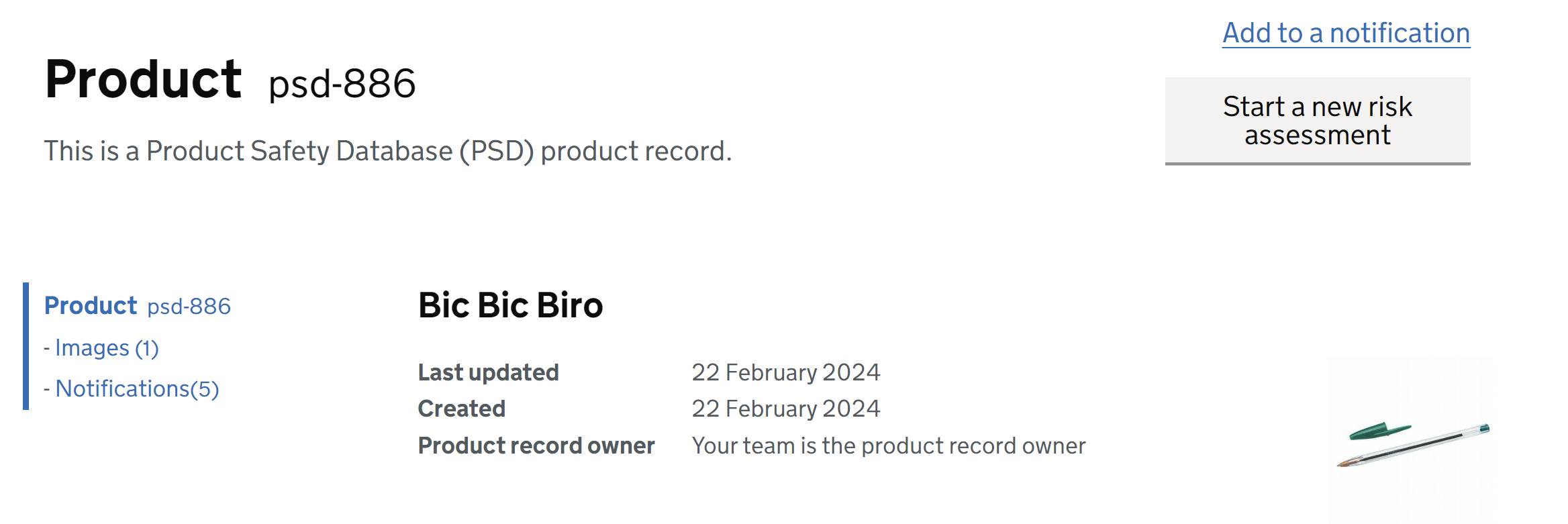This screenshot has width=1568, height=524.
Task: Click the 'Product record owner' label
Action: coord(536,446)
